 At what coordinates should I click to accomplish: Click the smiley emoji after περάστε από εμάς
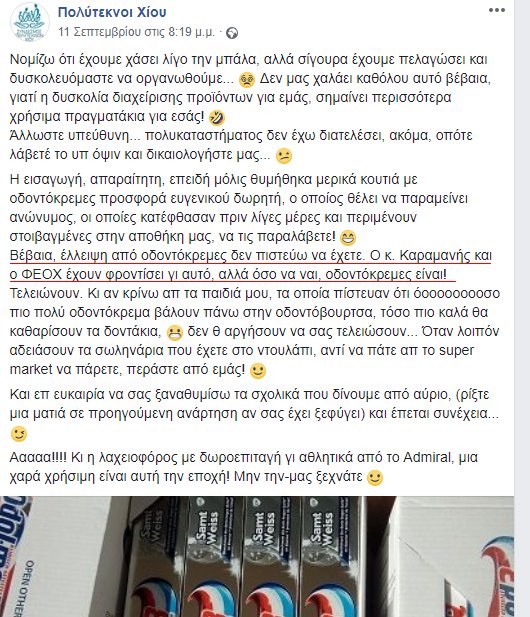pyautogui.click(x=258, y=371)
